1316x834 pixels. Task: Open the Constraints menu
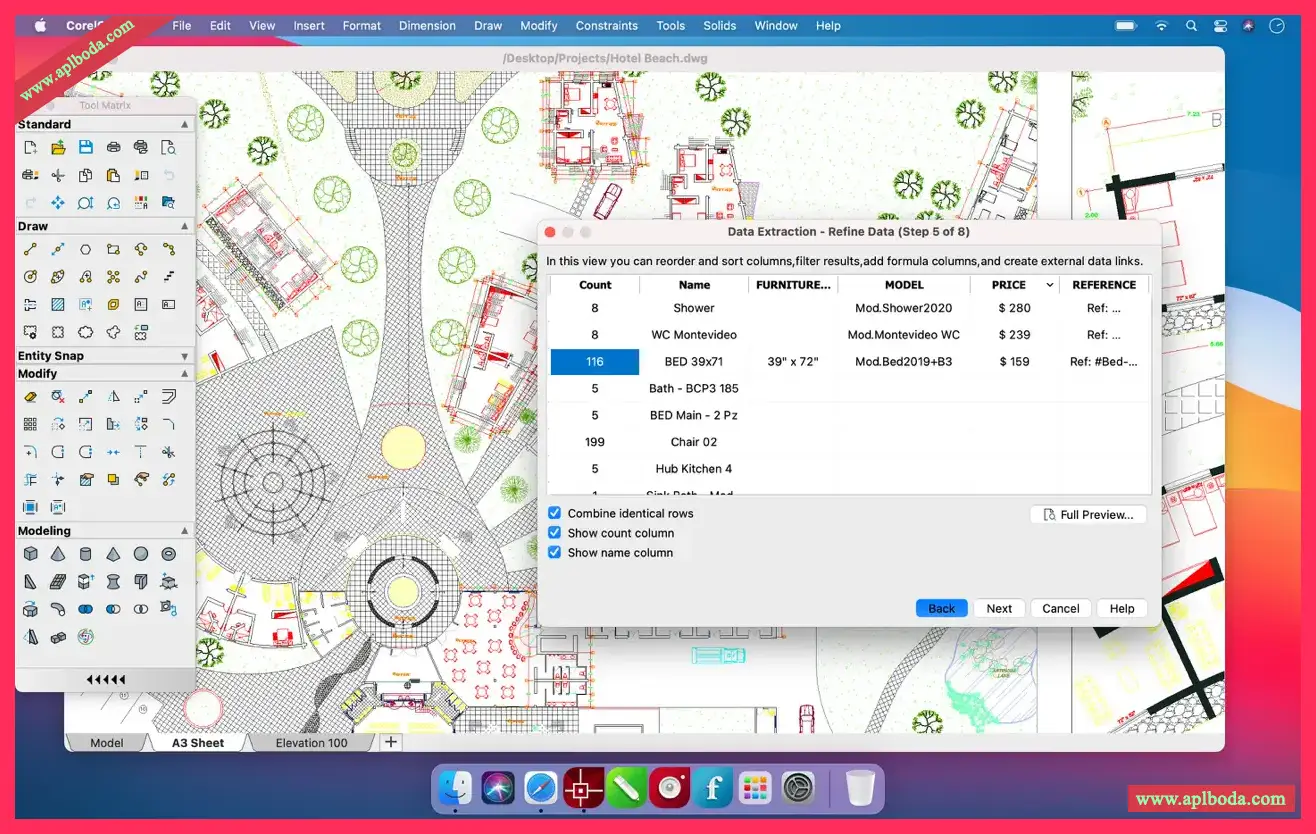(606, 26)
